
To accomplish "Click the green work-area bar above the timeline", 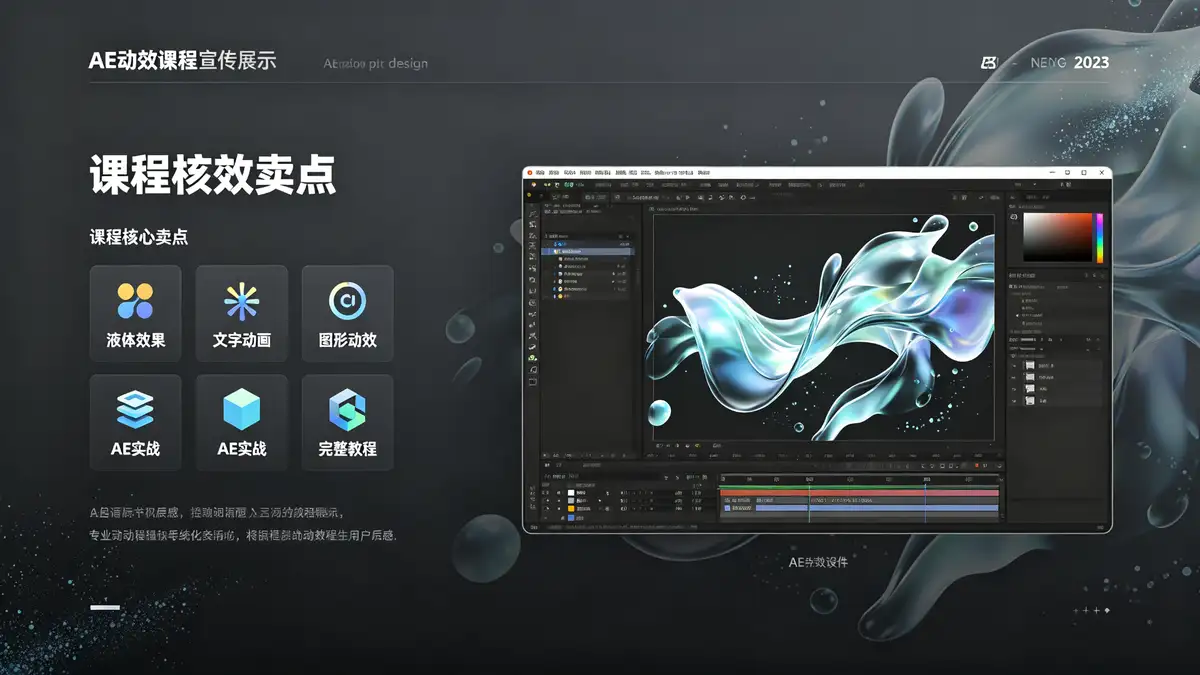I will [x=859, y=487].
